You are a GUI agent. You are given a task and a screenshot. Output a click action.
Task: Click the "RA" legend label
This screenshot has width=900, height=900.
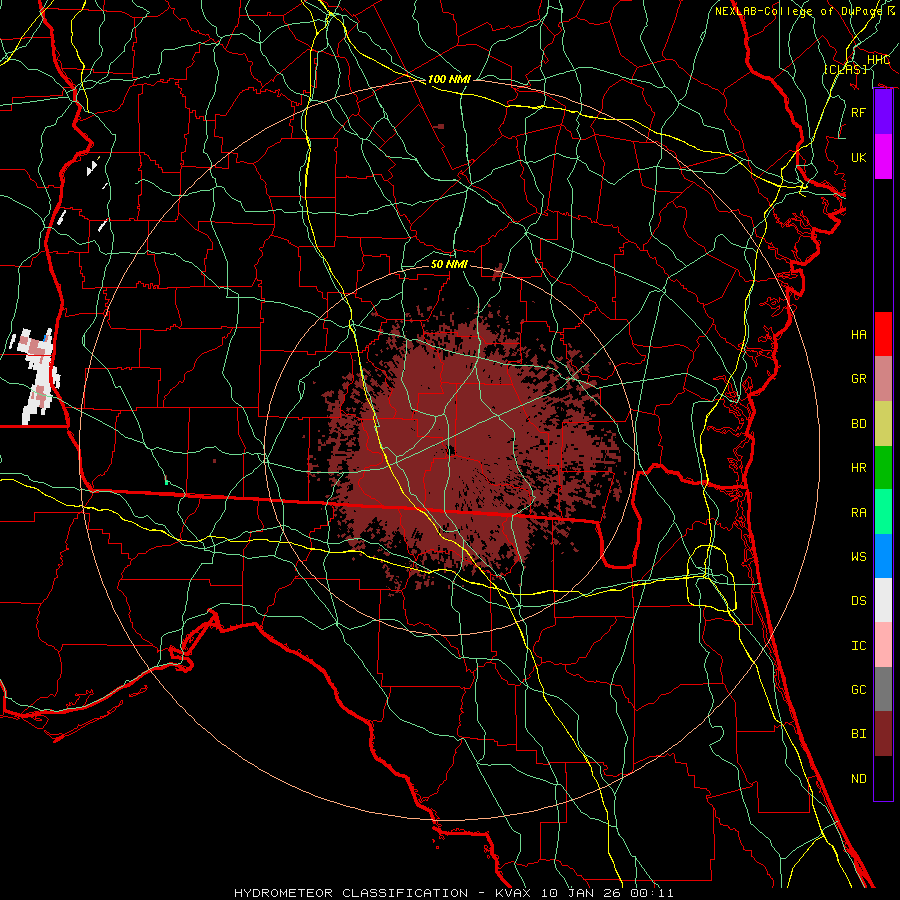tap(859, 513)
